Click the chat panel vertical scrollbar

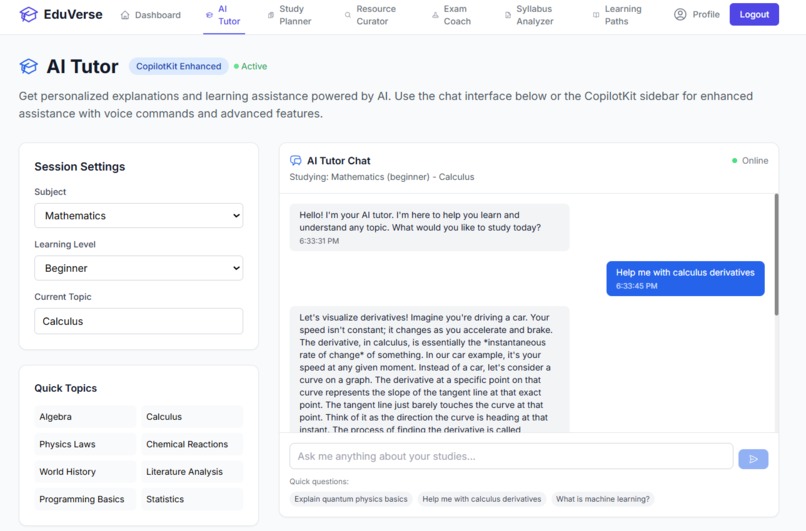(776, 254)
